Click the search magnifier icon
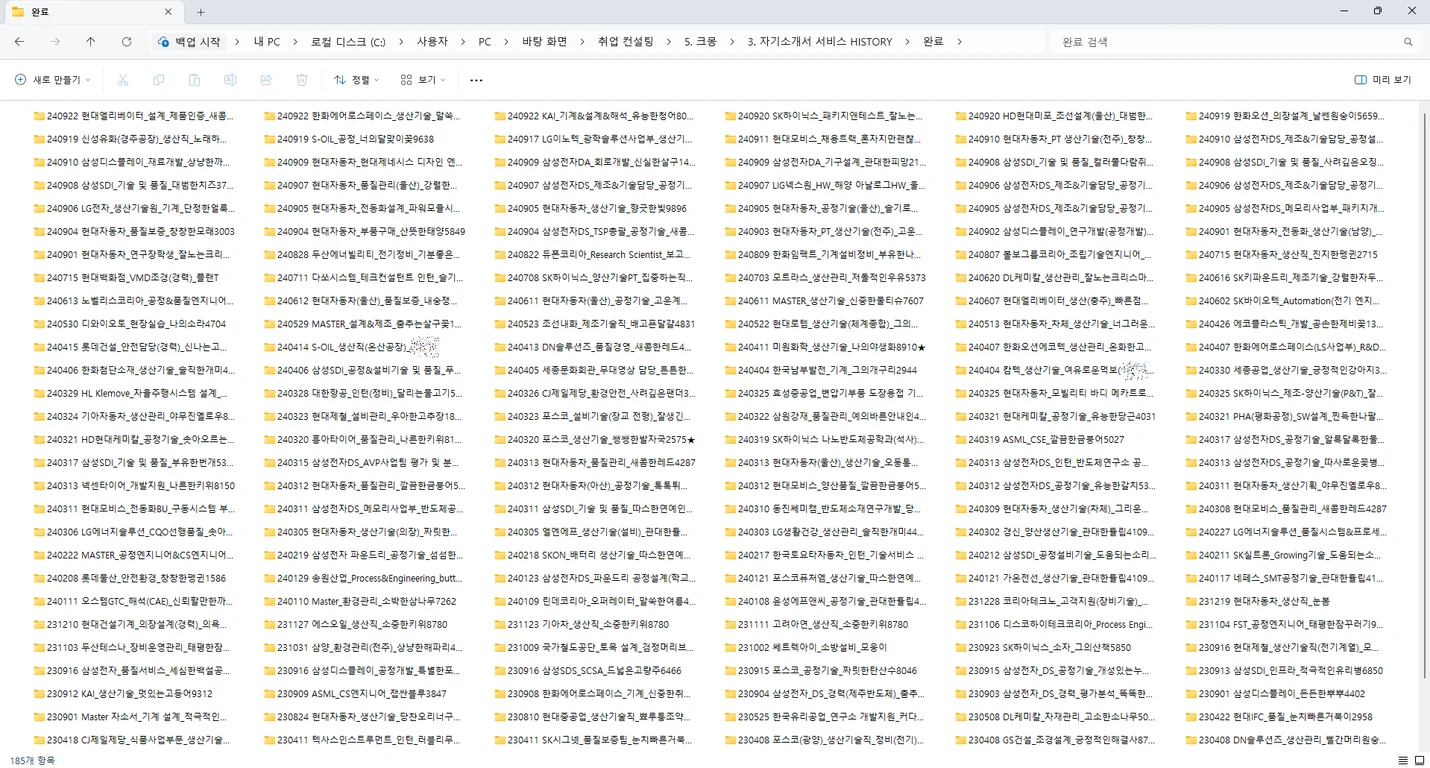The width and height of the screenshot is (1430, 768). tap(1408, 42)
